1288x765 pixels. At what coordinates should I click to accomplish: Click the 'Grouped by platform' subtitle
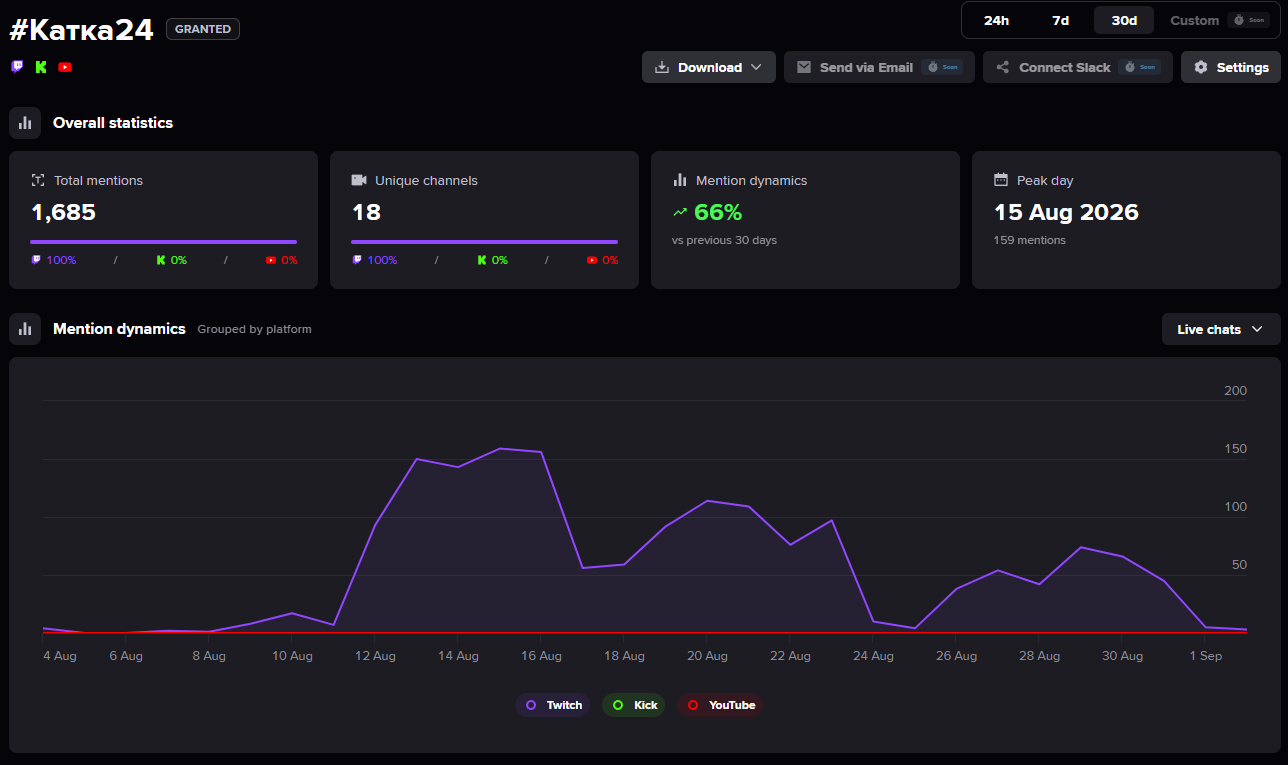[x=254, y=329]
